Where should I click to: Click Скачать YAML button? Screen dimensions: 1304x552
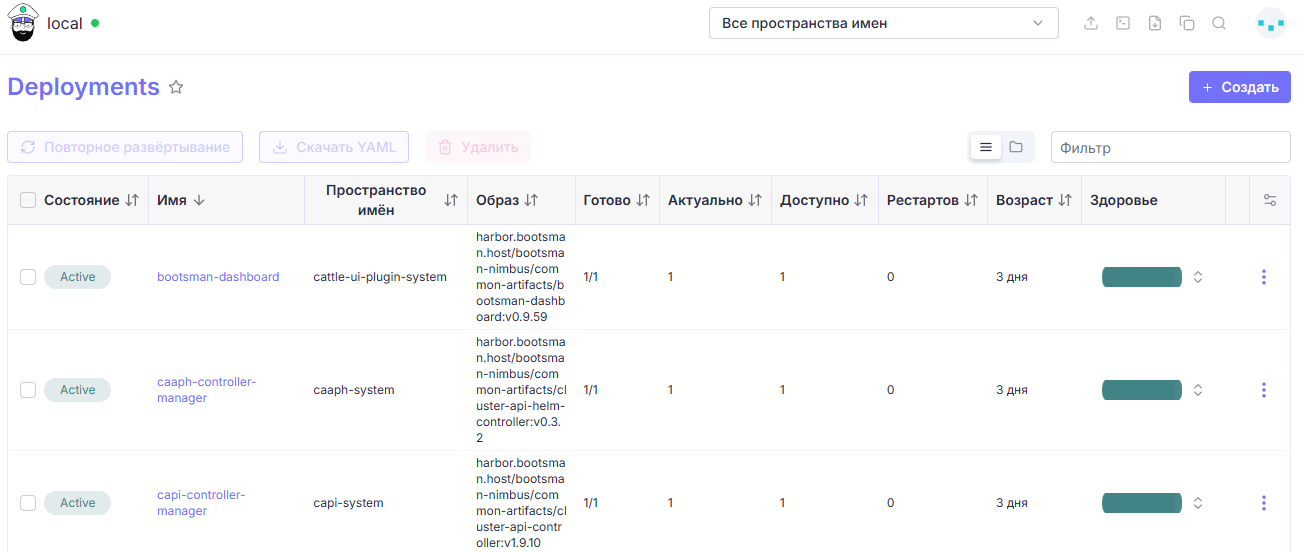[335, 147]
